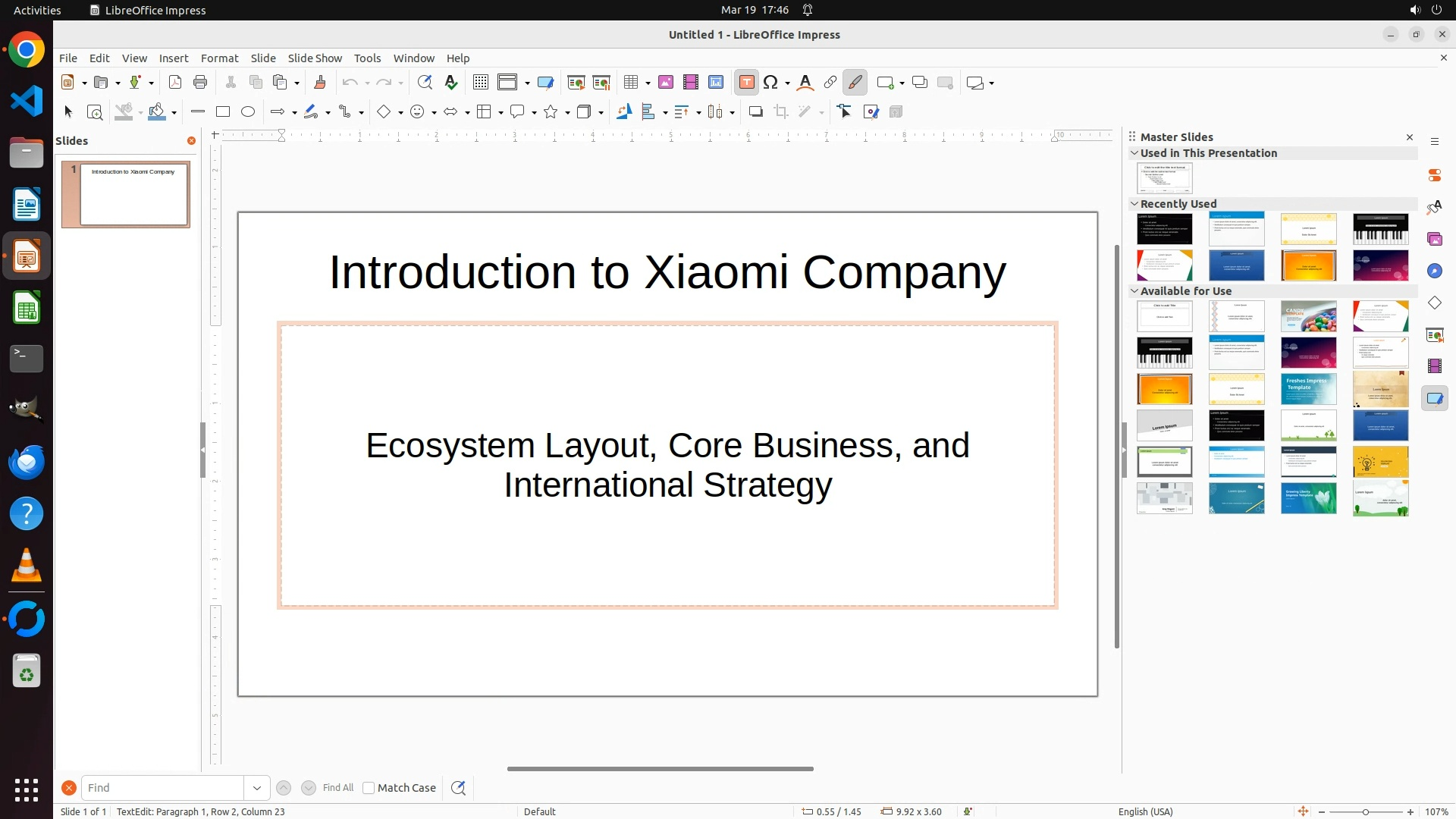Click the Insert Fontwork Text icon
The height and width of the screenshot is (819, 1456).
pyautogui.click(x=805, y=83)
